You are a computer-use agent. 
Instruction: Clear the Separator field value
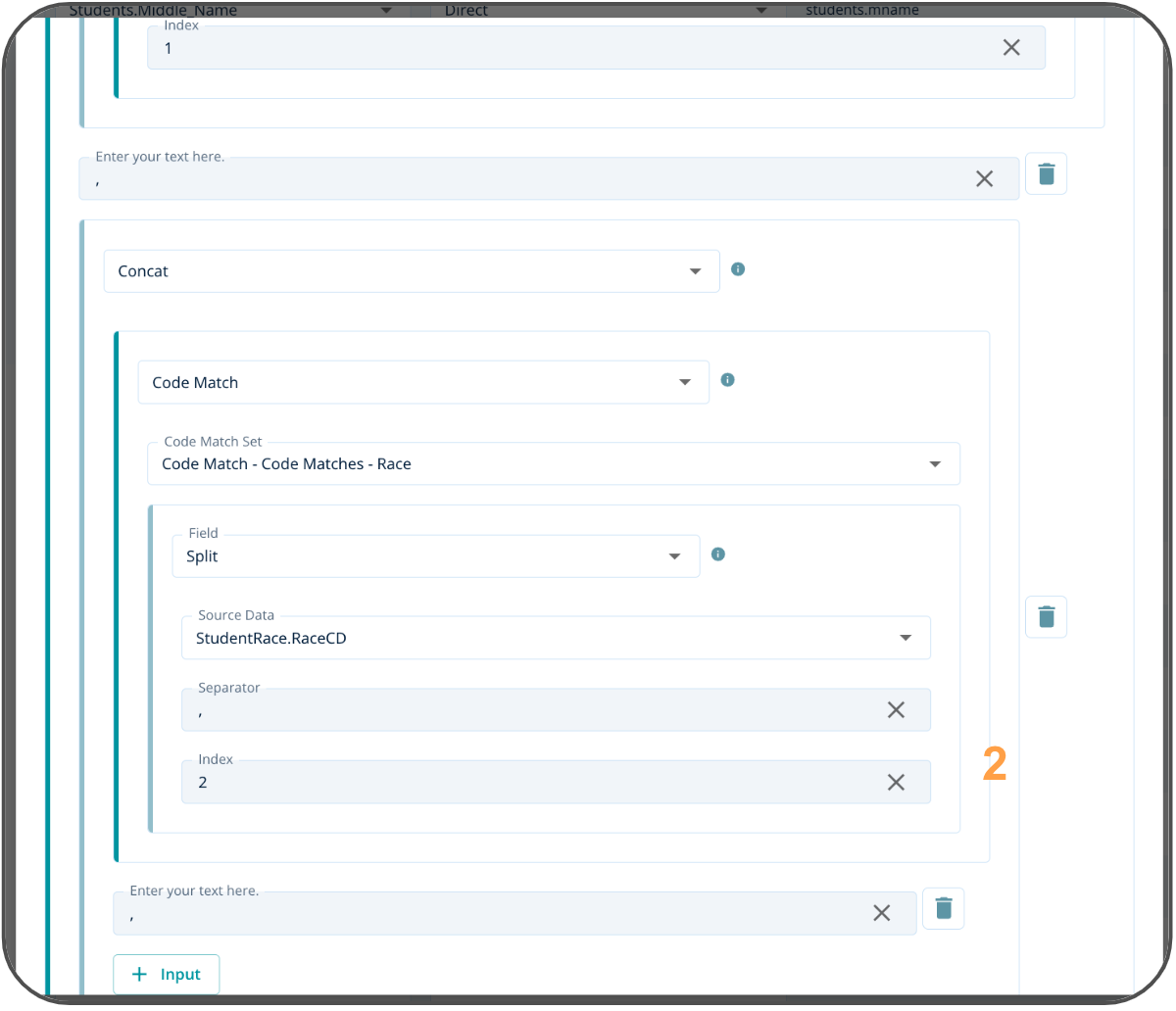tap(896, 710)
